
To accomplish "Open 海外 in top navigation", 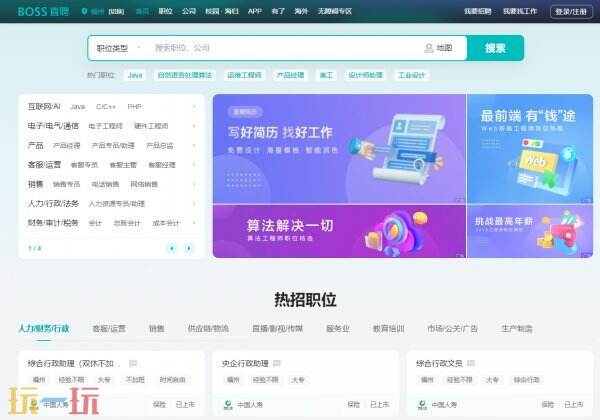I will point(301,11).
